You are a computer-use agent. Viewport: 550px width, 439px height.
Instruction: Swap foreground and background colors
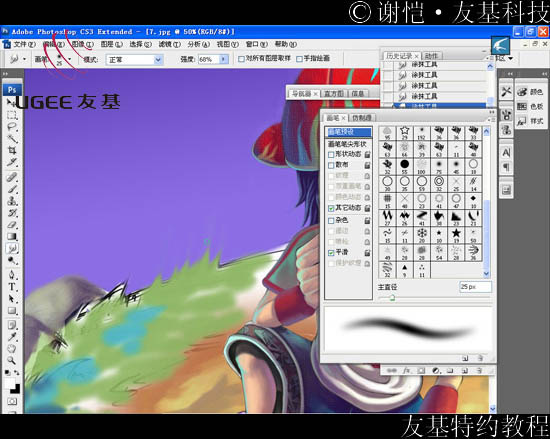(16, 373)
